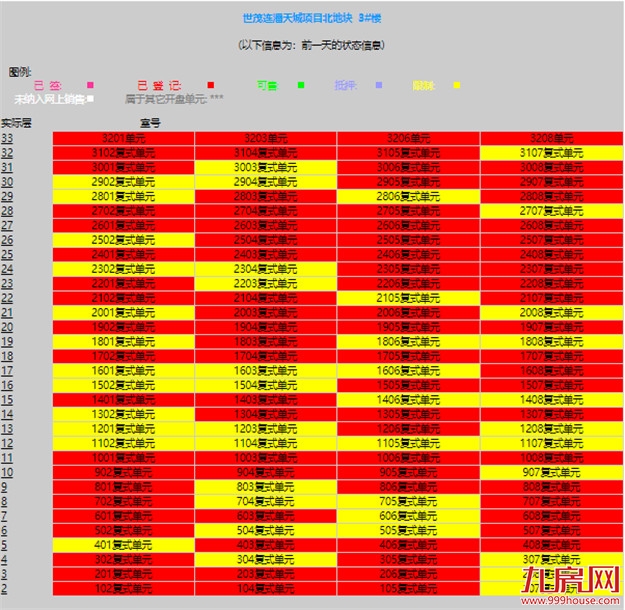Select unit 3003复式单元 cell
Image resolution: width=625 pixels, height=610 pixels.
(x=265, y=167)
